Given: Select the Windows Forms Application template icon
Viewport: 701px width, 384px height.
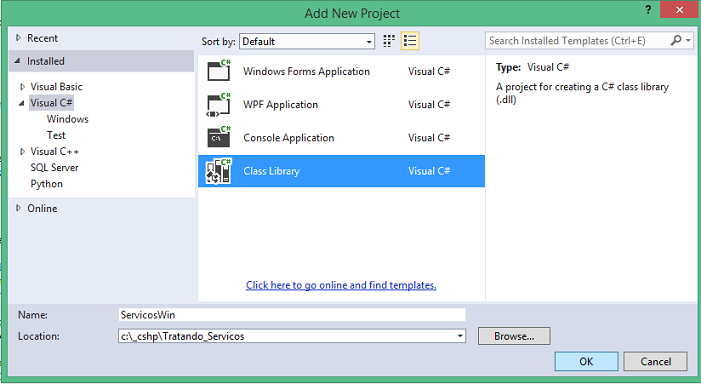Looking at the screenshot, I should [x=219, y=71].
